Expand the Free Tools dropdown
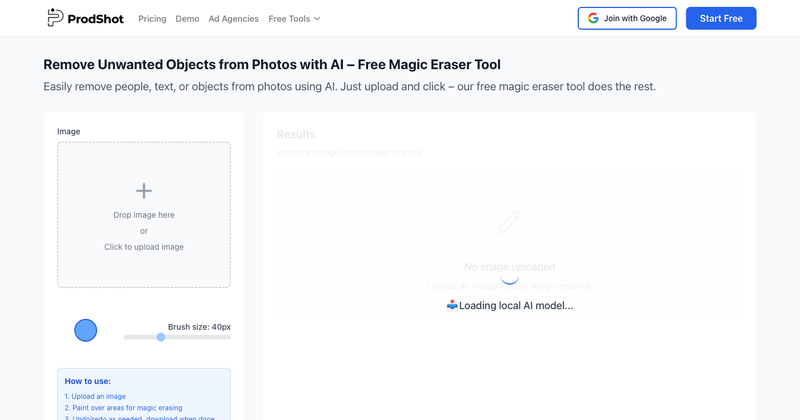 click(294, 19)
